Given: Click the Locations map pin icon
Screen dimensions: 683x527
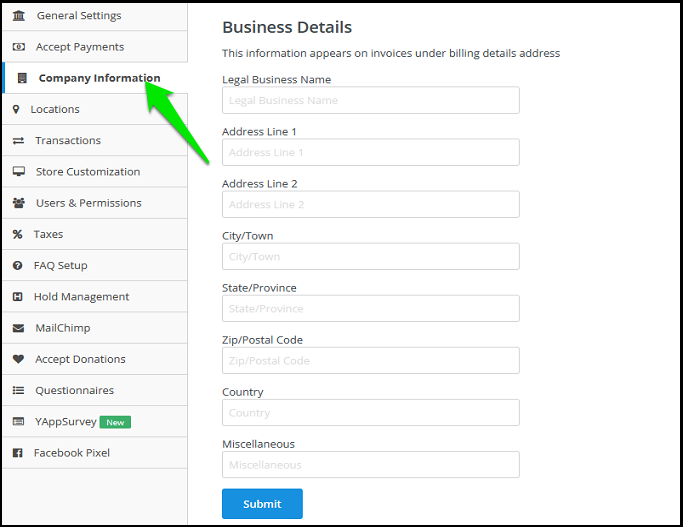Looking at the screenshot, I should pos(16,109).
